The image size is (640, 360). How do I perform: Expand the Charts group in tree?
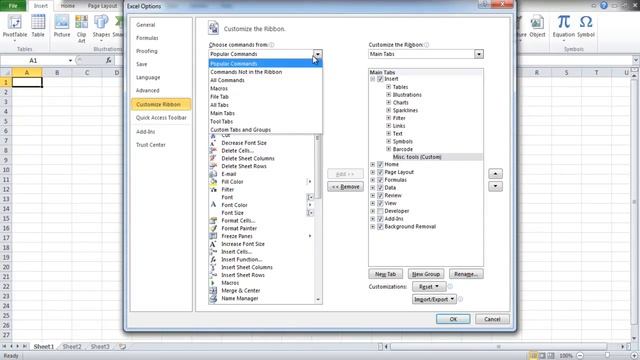pyautogui.click(x=389, y=102)
